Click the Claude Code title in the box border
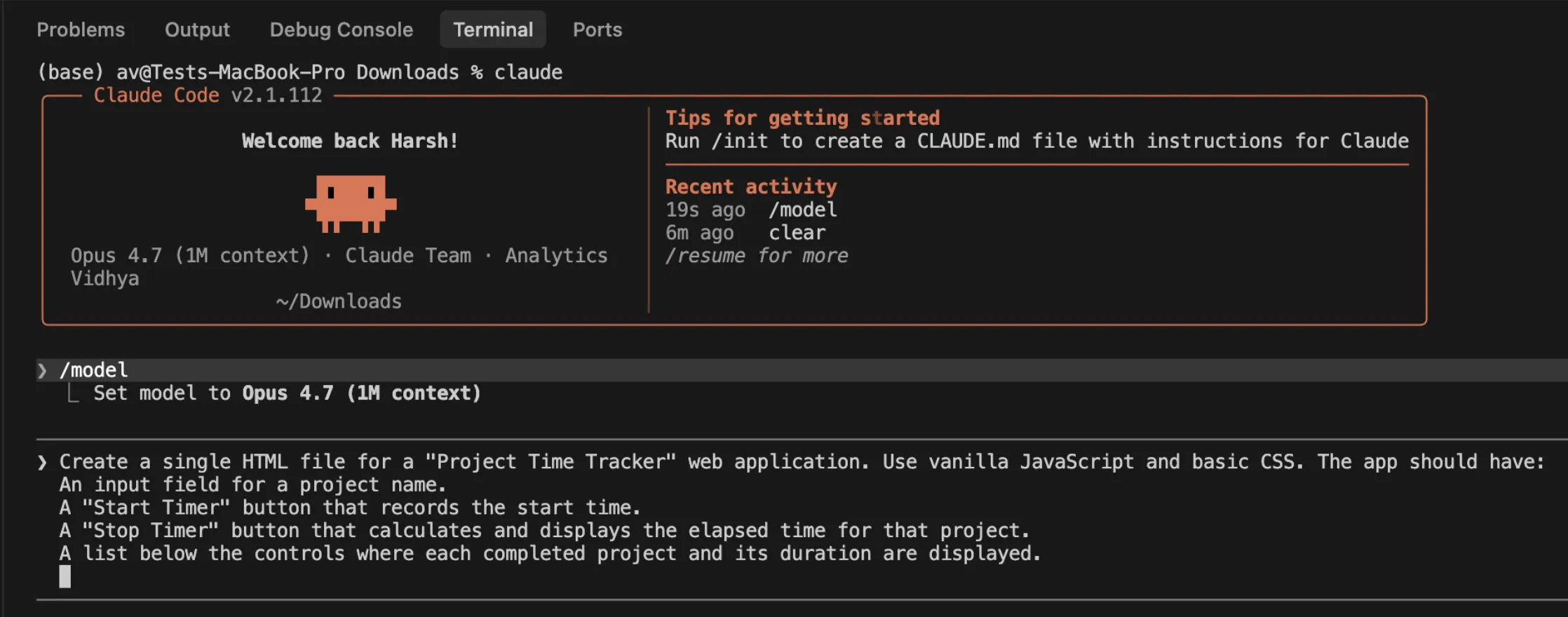The width and height of the screenshot is (1568, 617). pos(156,95)
